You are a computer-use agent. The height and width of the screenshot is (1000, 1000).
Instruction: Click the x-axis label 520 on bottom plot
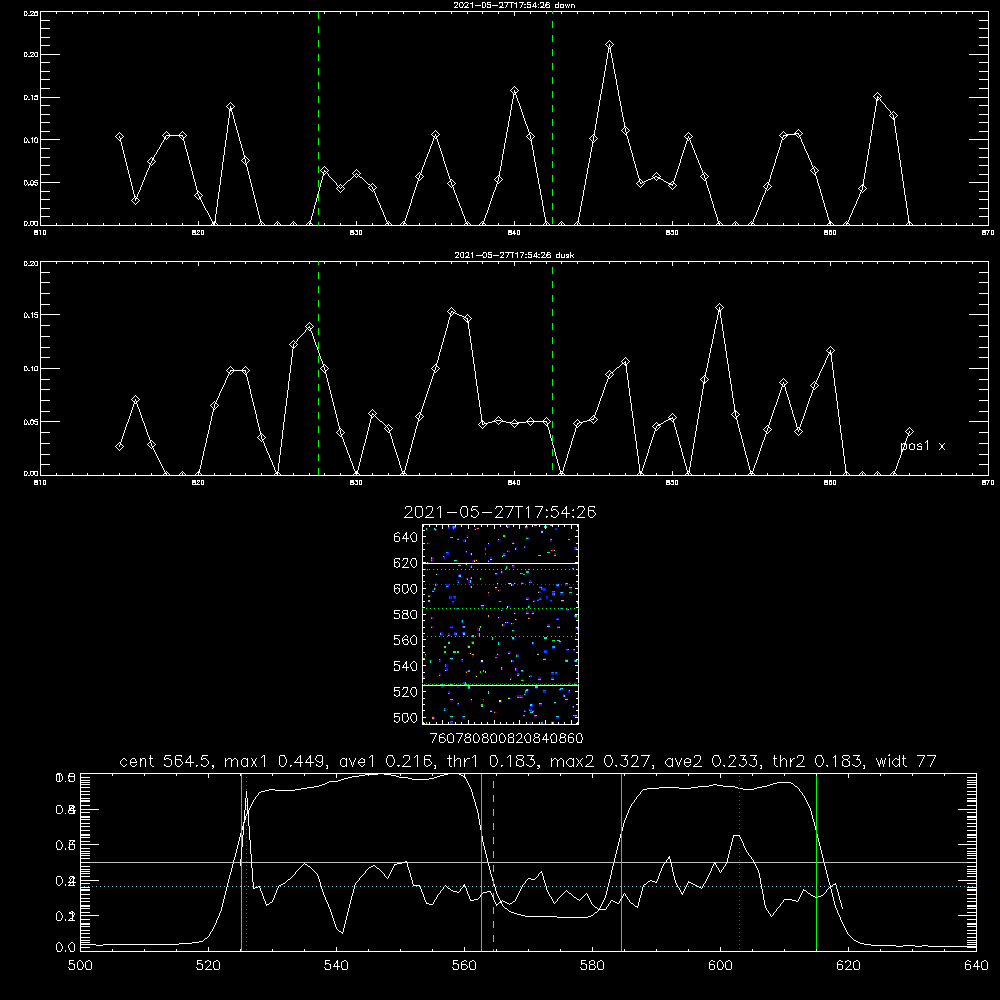coord(208,965)
